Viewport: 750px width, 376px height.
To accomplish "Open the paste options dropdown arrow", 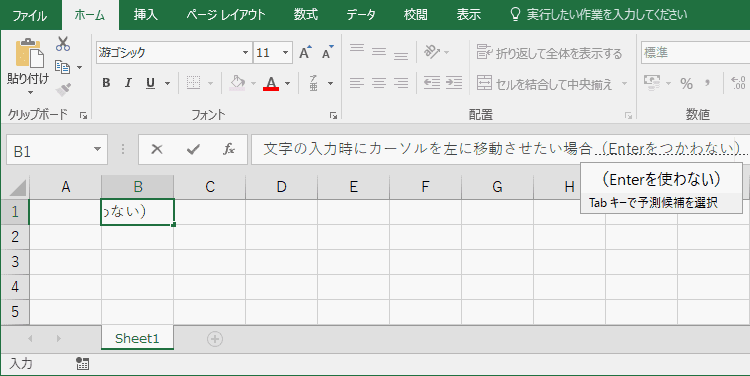I will point(30,92).
